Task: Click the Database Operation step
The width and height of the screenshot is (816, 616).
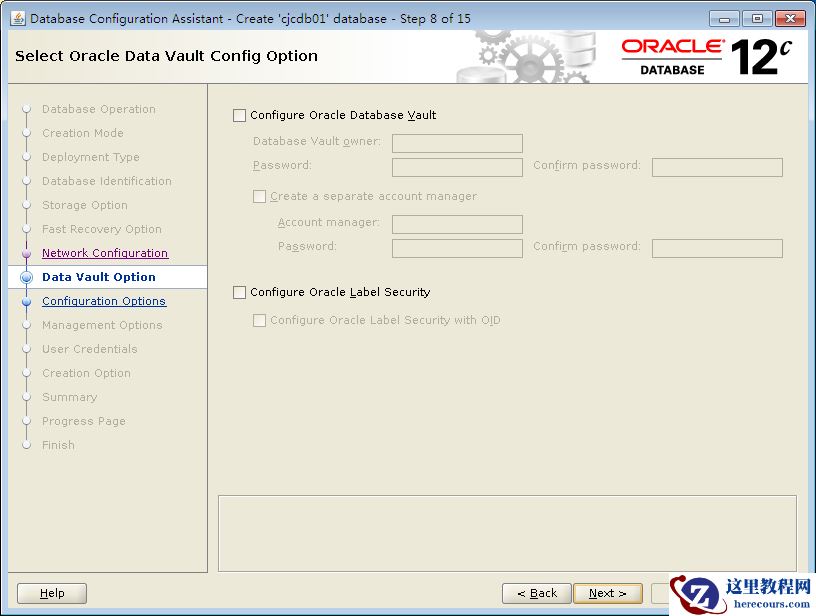Action: pyautogui.click(x=99, y=109)
